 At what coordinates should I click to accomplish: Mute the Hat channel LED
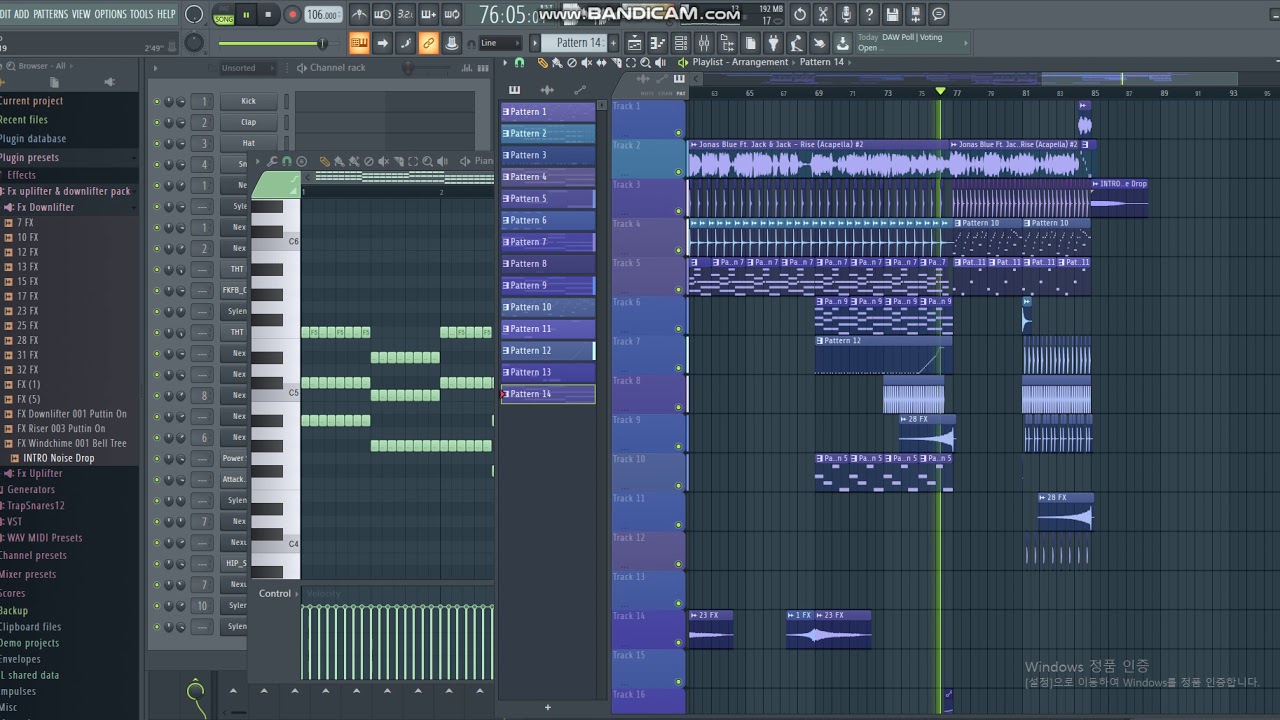(157, 143)
